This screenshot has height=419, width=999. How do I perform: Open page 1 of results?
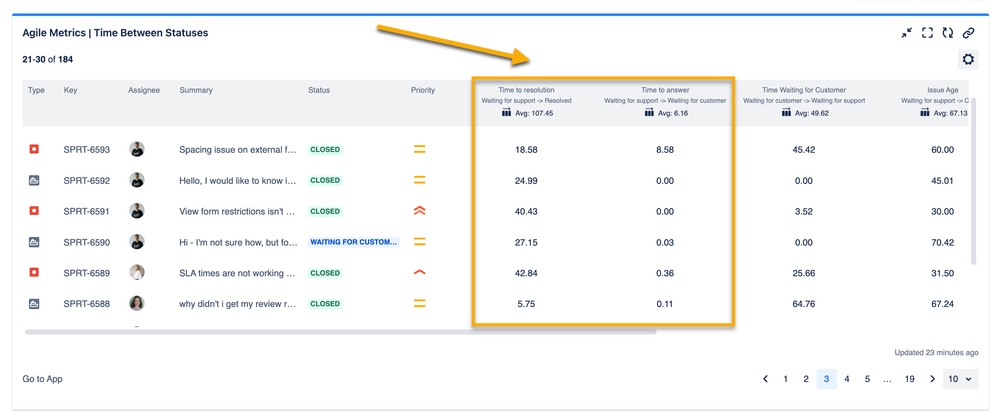(786, 379)
